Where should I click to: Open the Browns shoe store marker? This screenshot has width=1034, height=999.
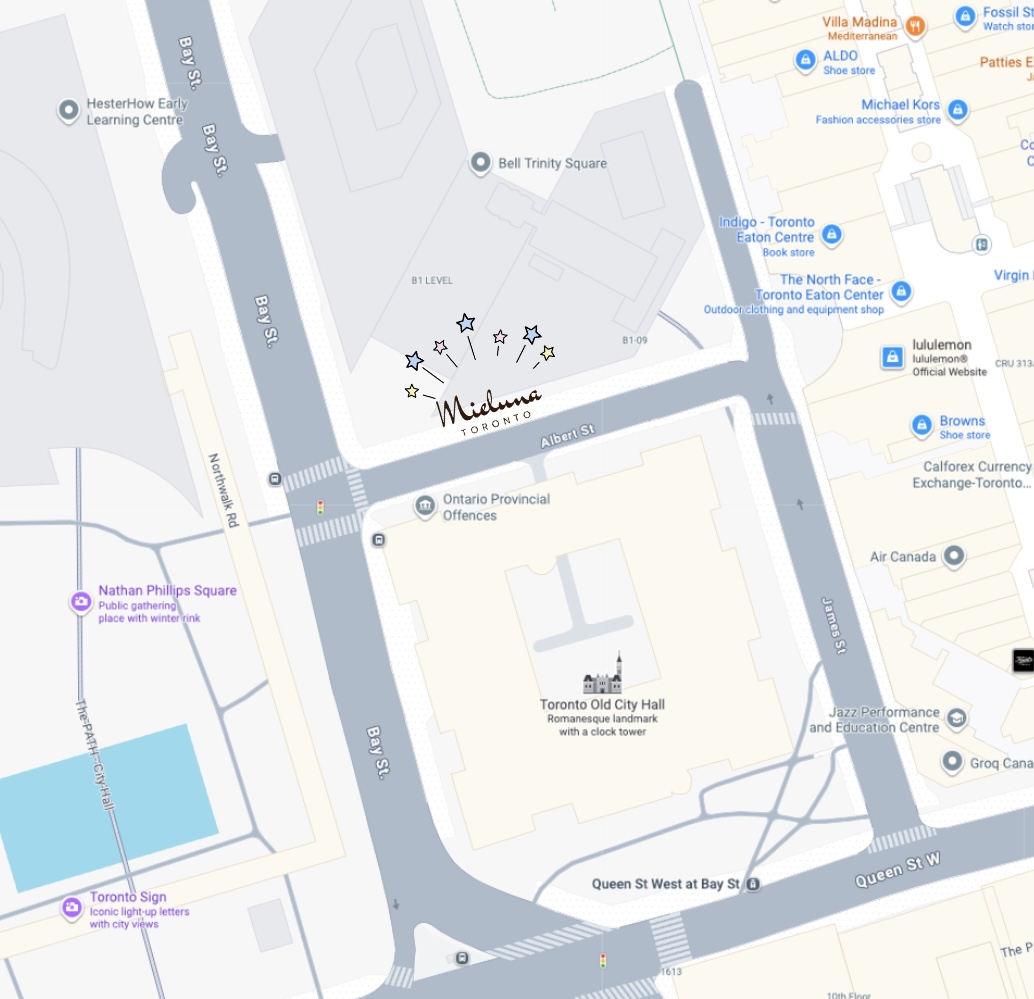[921, 425]
